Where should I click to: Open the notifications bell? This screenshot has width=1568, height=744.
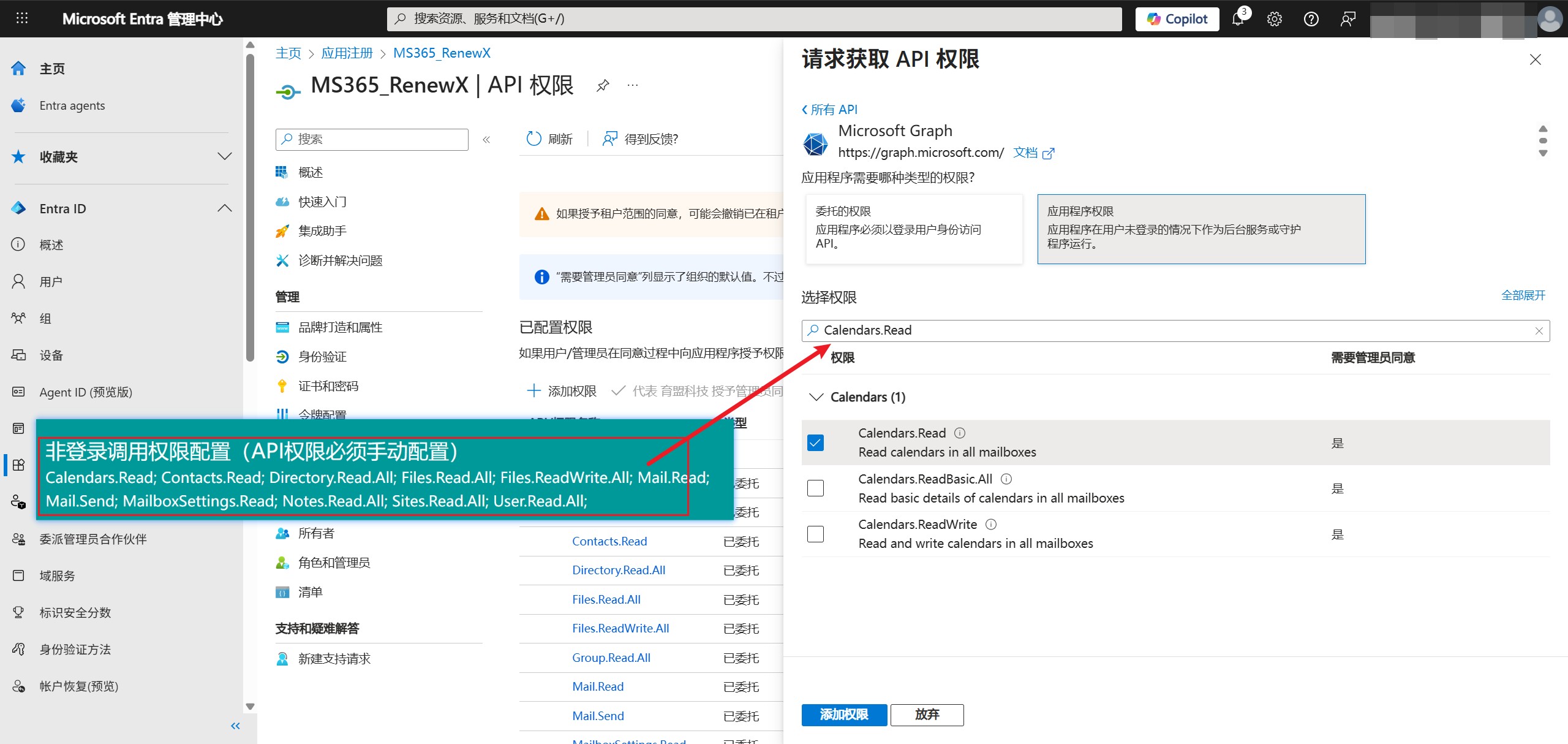[1238, 18]
